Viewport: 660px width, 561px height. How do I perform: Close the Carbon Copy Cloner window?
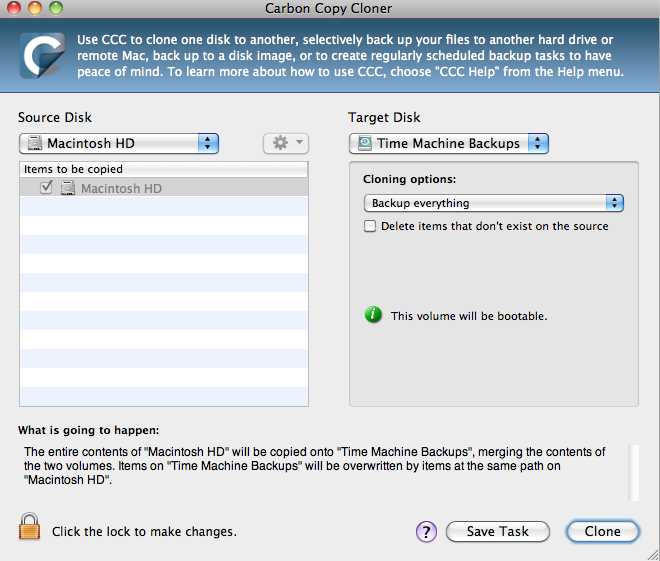coord(14,8)
